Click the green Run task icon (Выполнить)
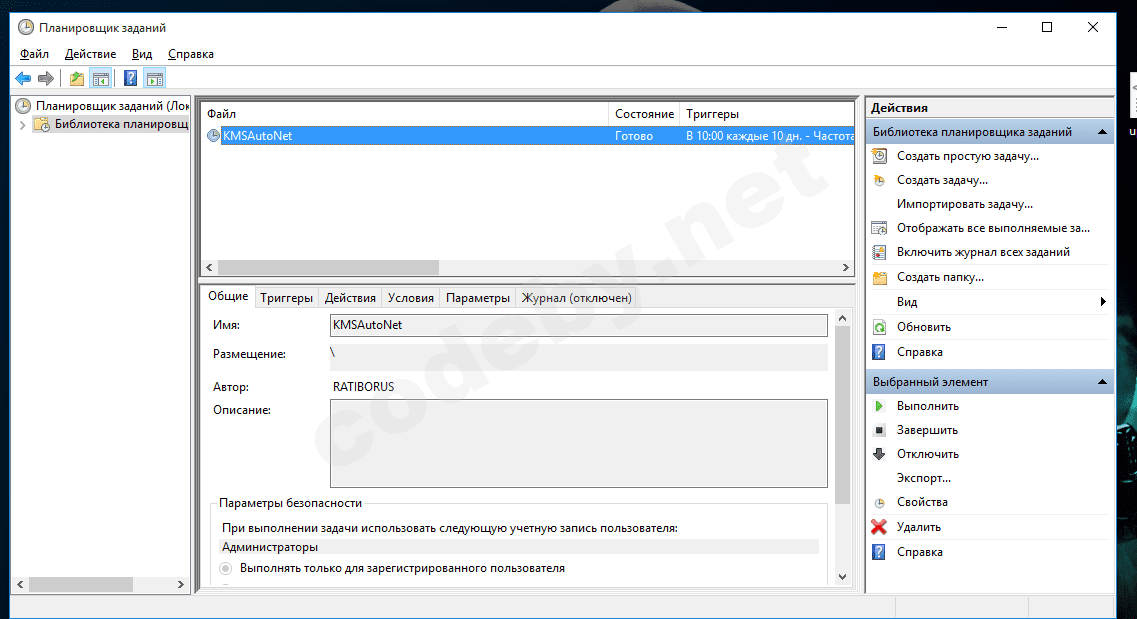Screen dimensions: 1137x619 (x=879, y=406)
